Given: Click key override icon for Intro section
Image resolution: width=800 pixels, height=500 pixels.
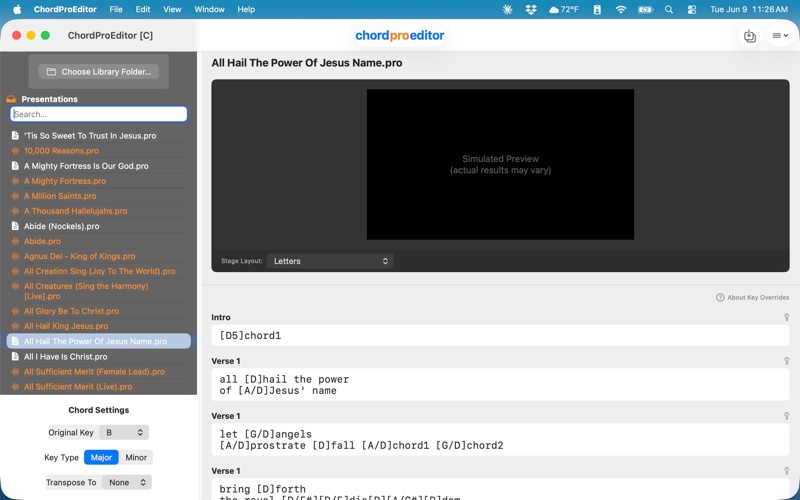Looking at the screenshot, I should coord(786,317).
